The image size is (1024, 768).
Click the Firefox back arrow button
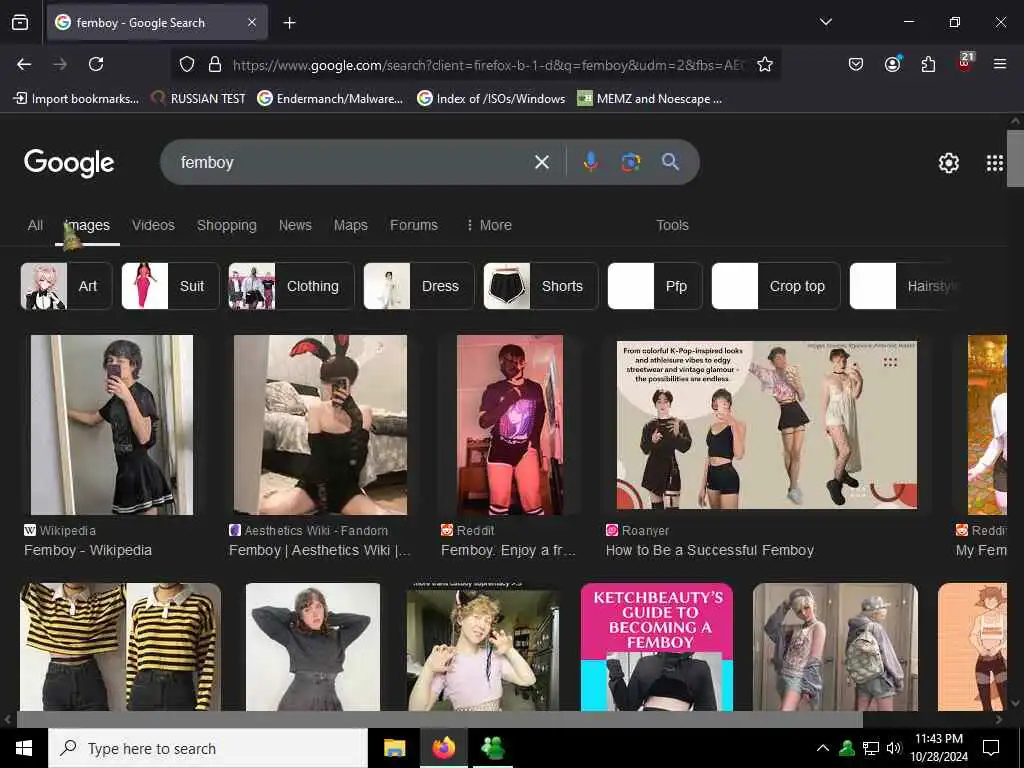pos(24,64)
